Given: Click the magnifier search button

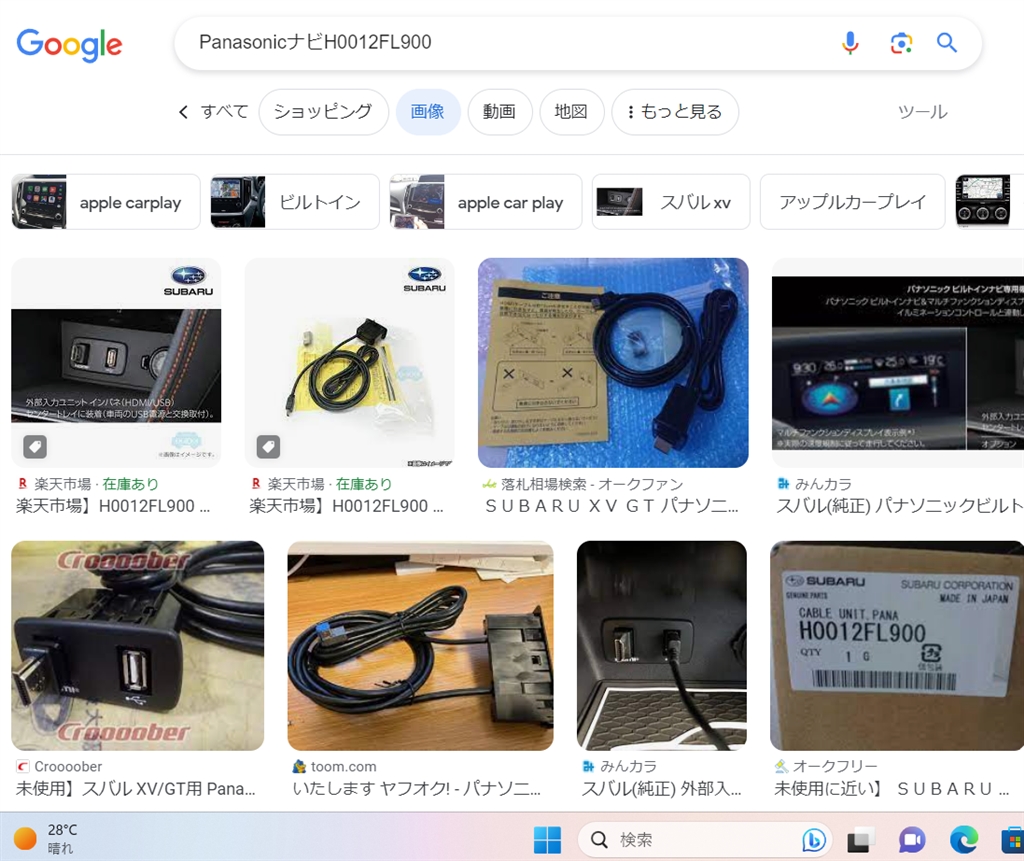Looking at the screenshot, I should click(947, 43).
